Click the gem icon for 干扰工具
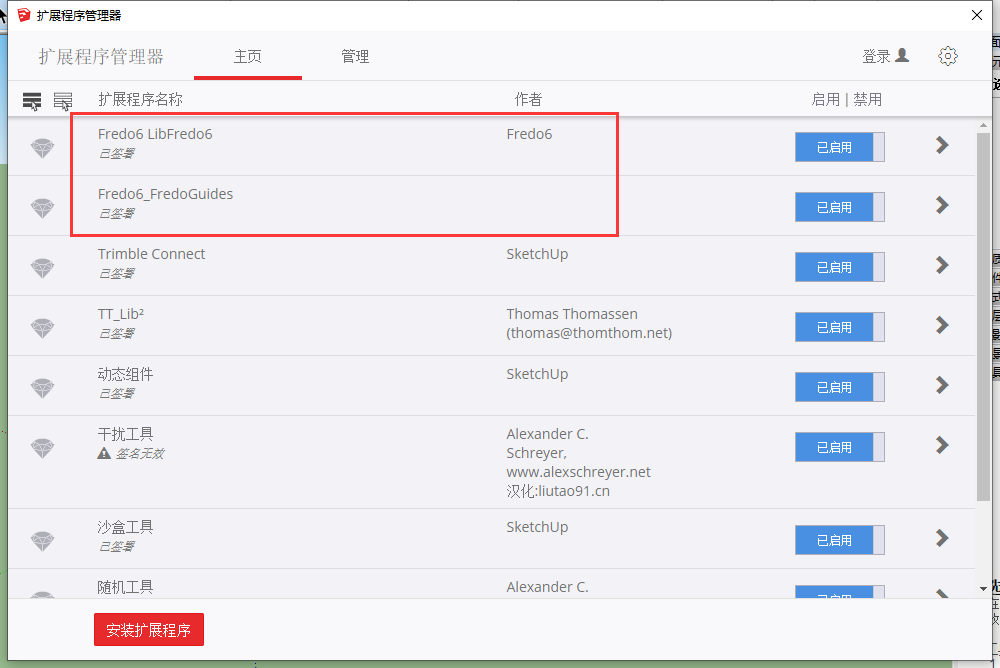This screenshot has height=668, width=1000. (x=43, y=448)
